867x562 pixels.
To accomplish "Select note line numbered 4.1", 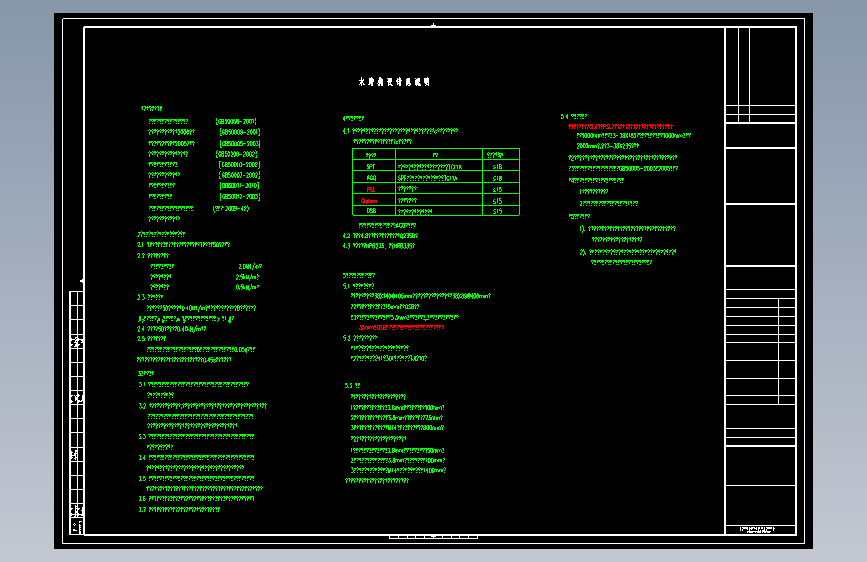I will point(400,131).
